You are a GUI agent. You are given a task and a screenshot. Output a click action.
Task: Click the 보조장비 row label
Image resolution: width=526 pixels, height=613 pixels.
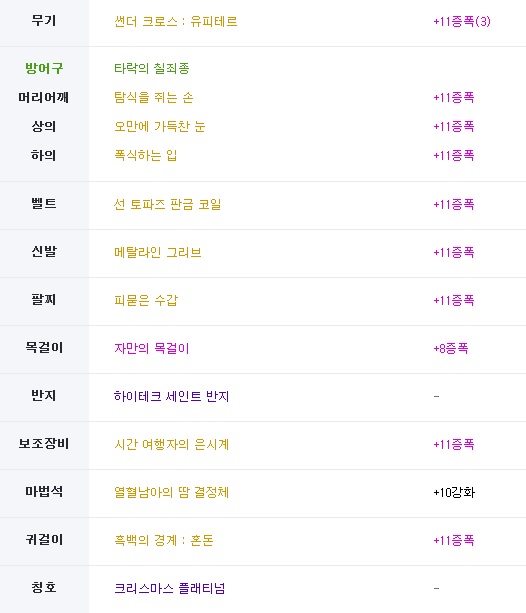[x=44, y=443]
